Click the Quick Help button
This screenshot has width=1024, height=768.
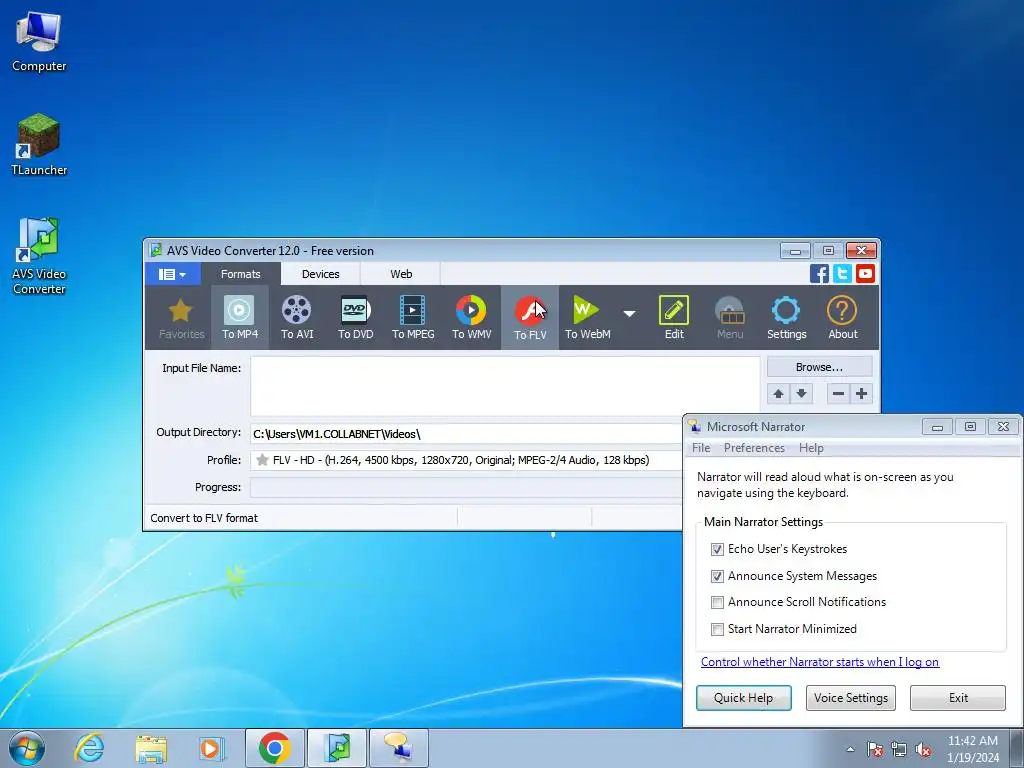743,697
